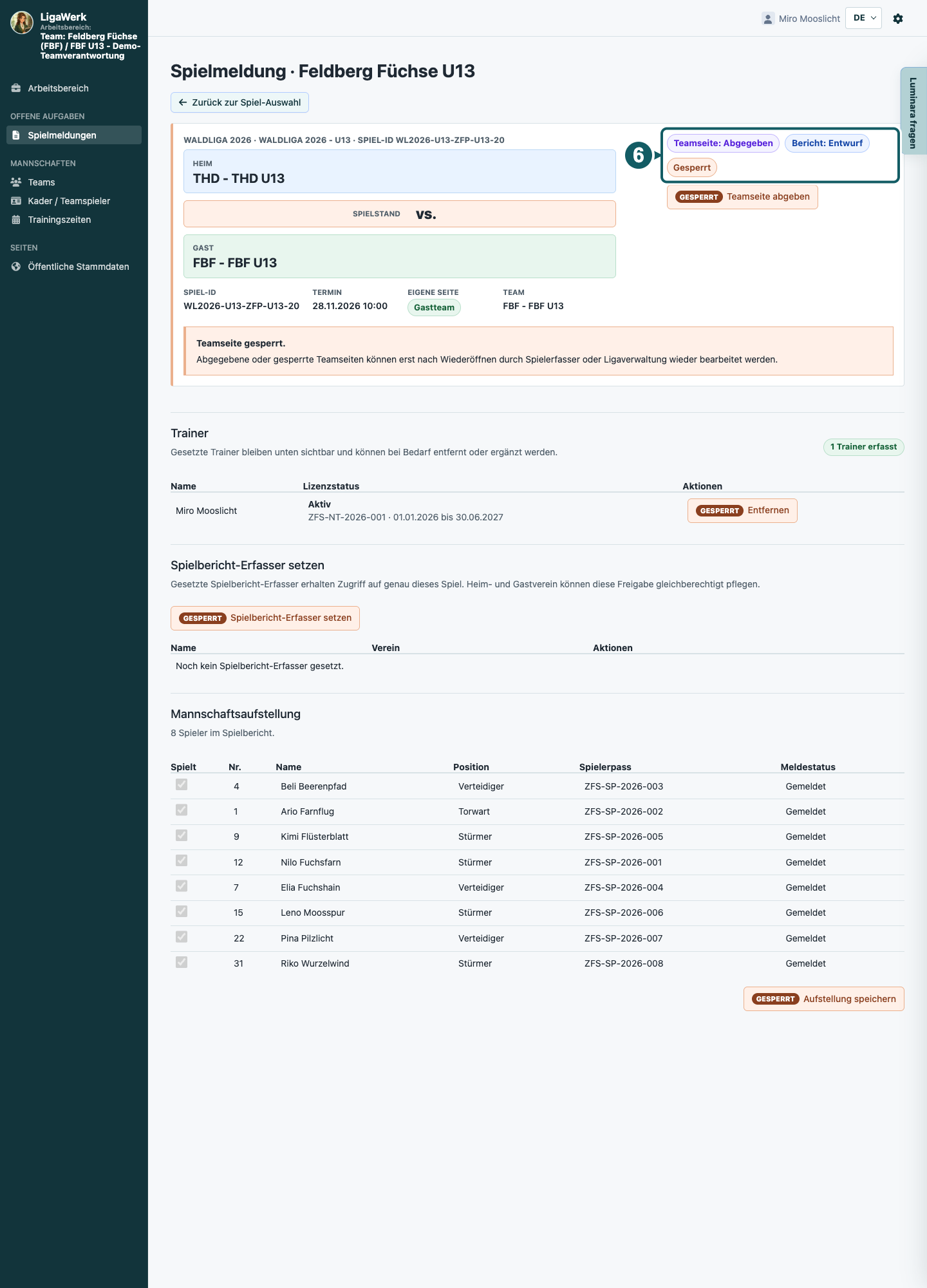Open the DE language dropdown
This screenshot has width=927, height=1288.
pos(863,18)
